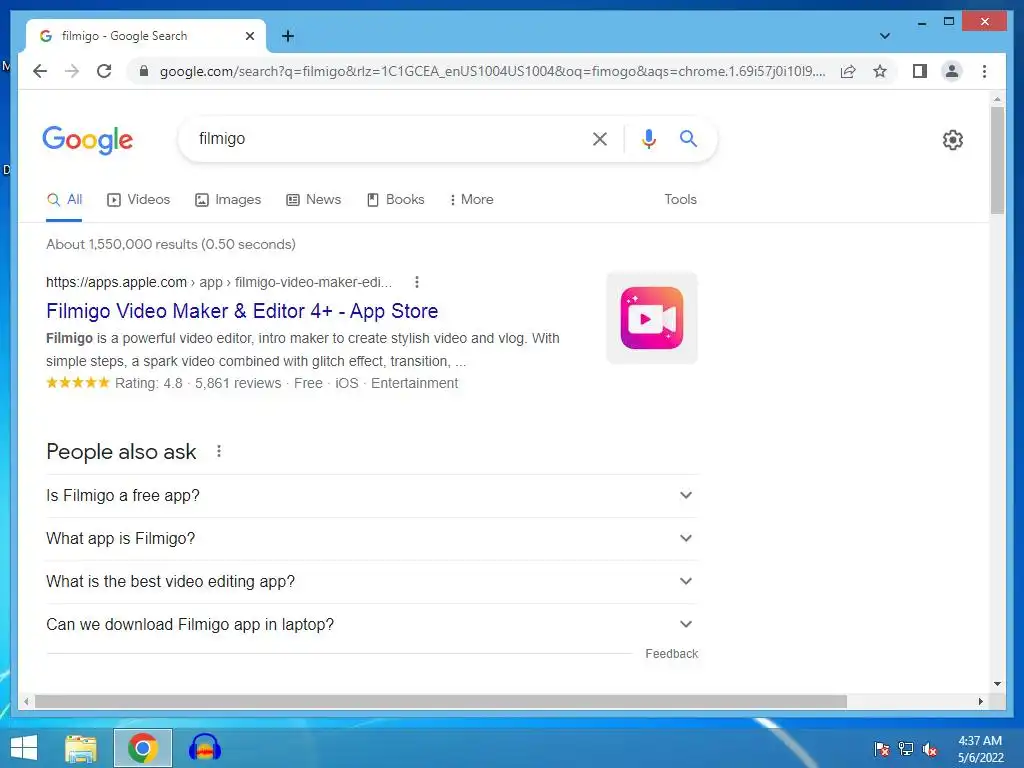Screen dimensions: 1024x768
Task: Switch to the Videos tab
Action: [138, 200]
